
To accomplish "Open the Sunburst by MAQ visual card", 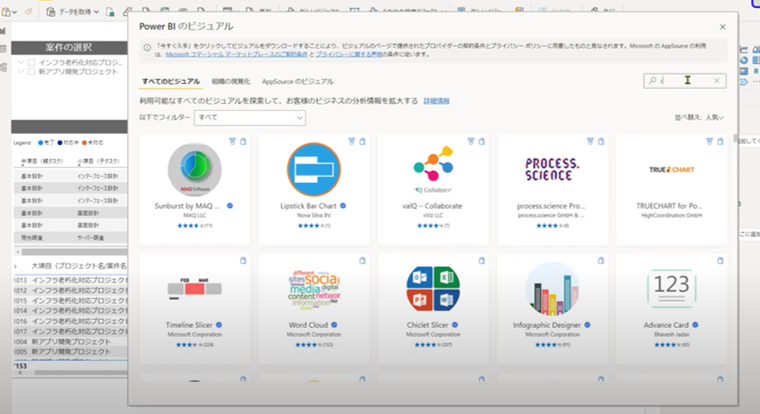I will coord(194,190).
